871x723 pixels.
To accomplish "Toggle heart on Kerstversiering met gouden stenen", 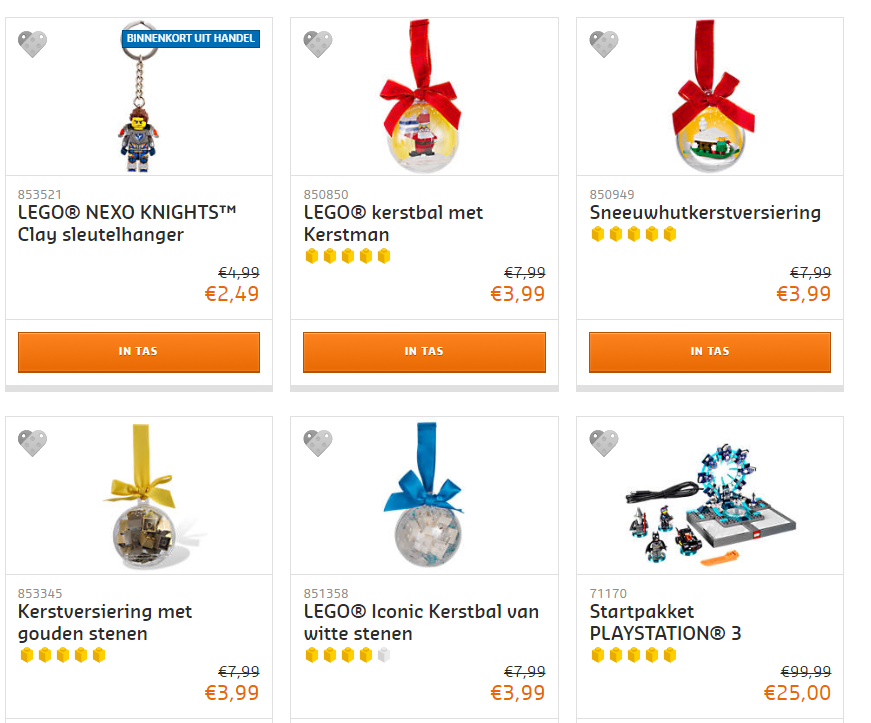I will (32, 443).
